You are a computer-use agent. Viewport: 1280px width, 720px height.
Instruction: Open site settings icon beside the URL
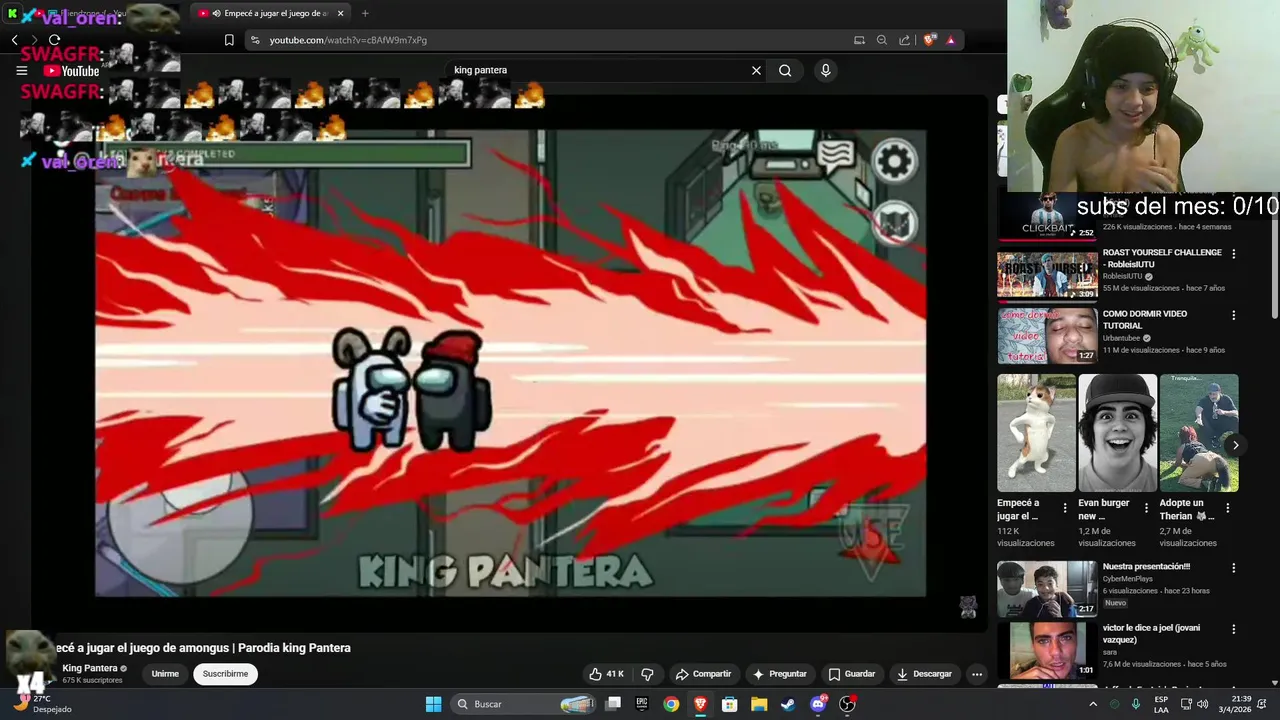click(x=254, y=40)
